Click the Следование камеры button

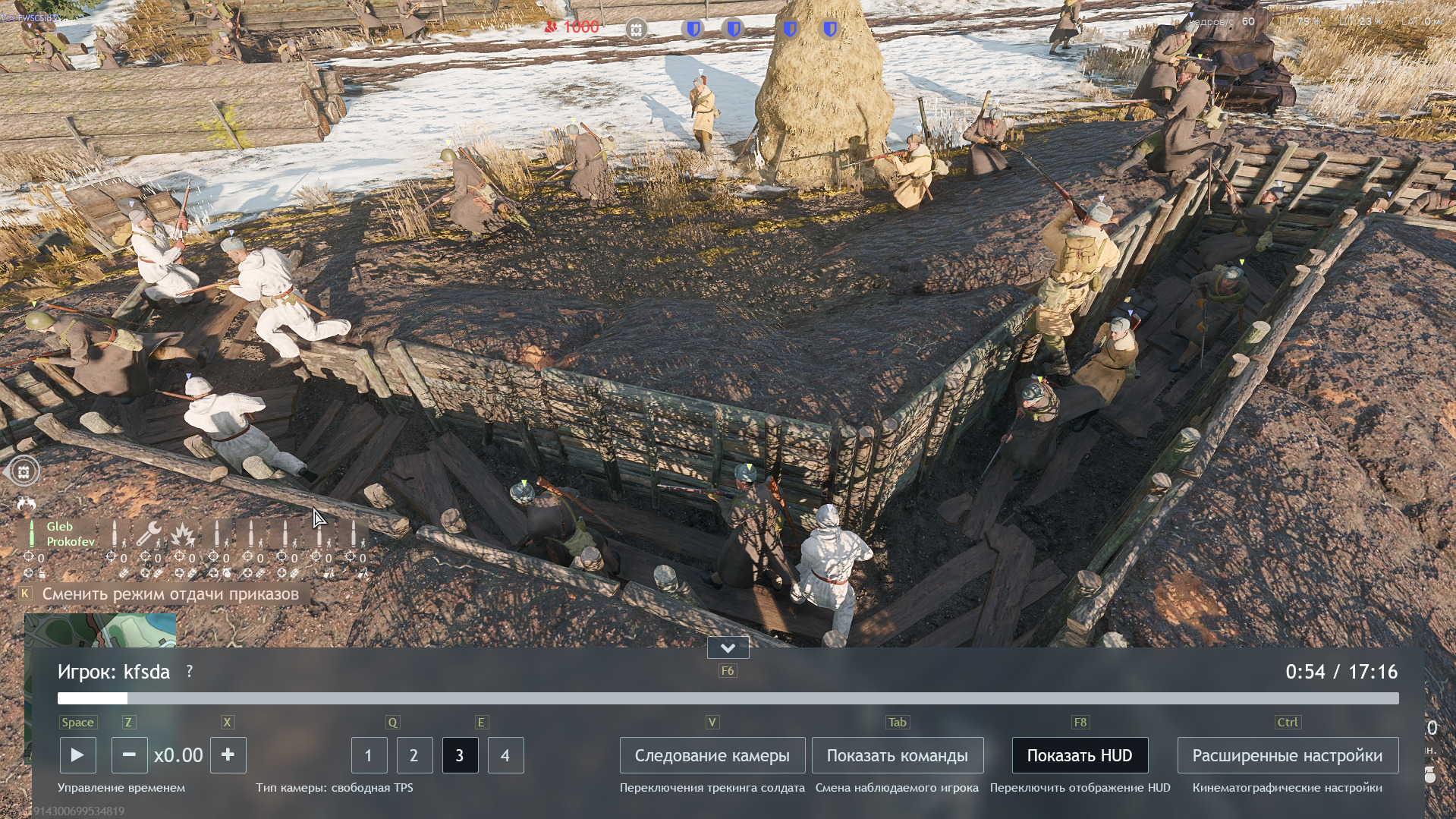pos(712,755)
